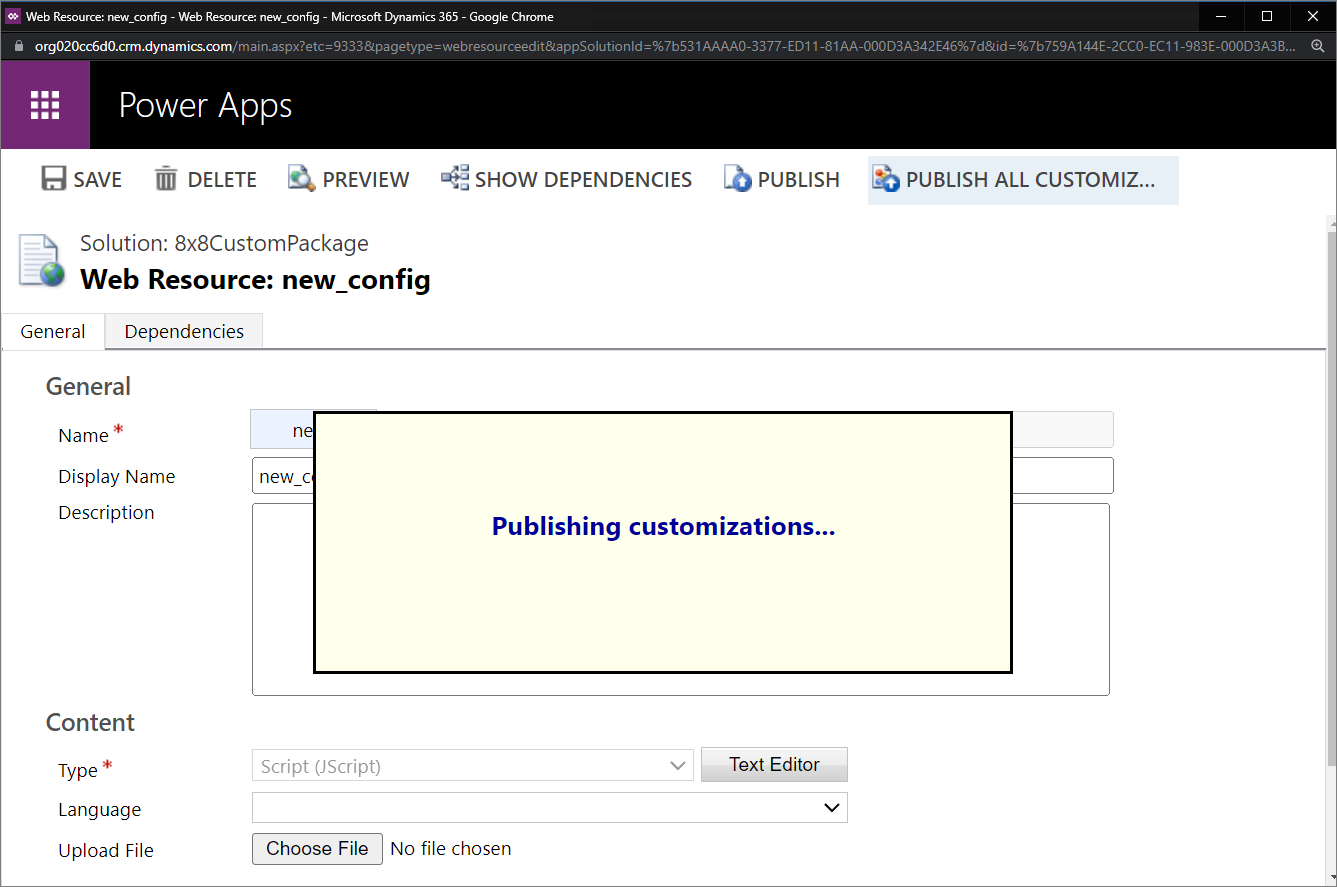Click the Language label
Screen dimensions: 1337x887
point(100,810)
